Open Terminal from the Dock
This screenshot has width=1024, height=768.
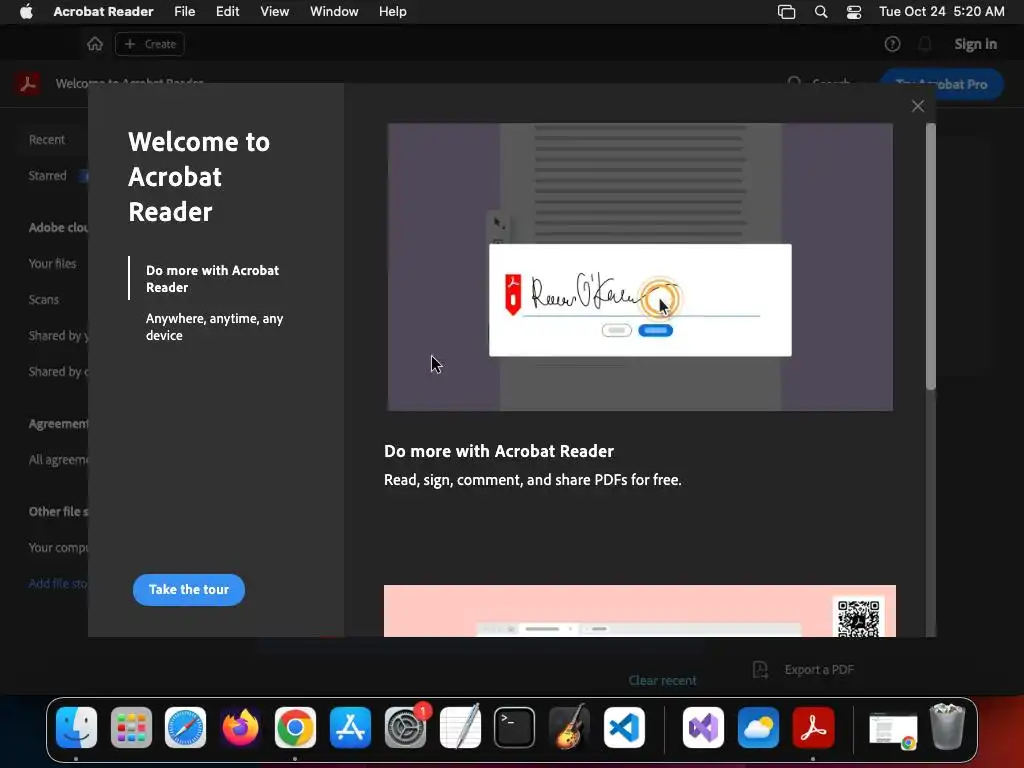tap(515, 728)
